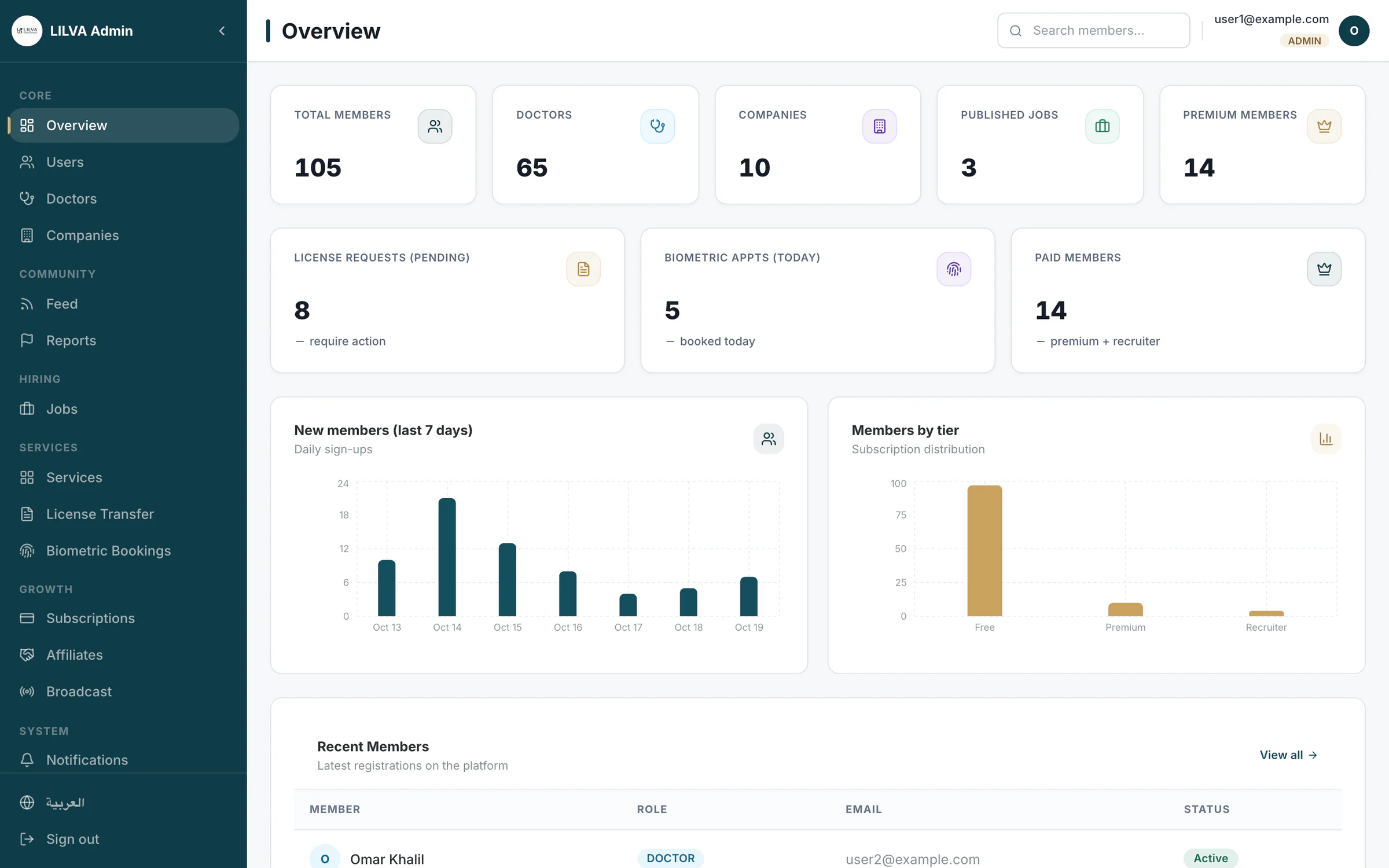1389x868 pixels.
Task: Open License Transfer page
Action: click(123, 514)
